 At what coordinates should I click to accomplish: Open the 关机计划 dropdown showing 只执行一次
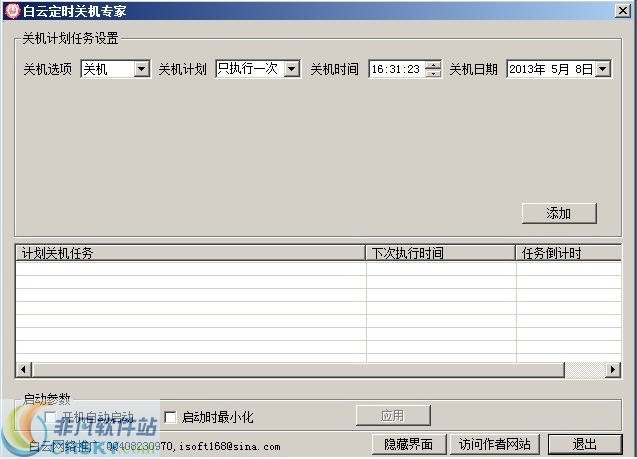tap(291, 69)
